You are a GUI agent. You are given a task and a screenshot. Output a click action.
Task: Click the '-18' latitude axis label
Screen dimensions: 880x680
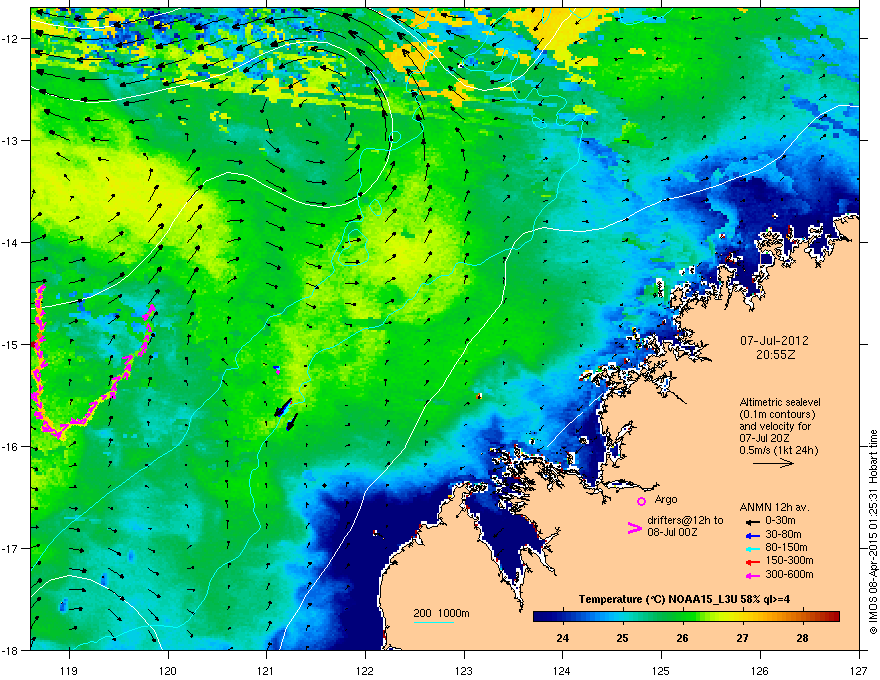coord(10,650)
